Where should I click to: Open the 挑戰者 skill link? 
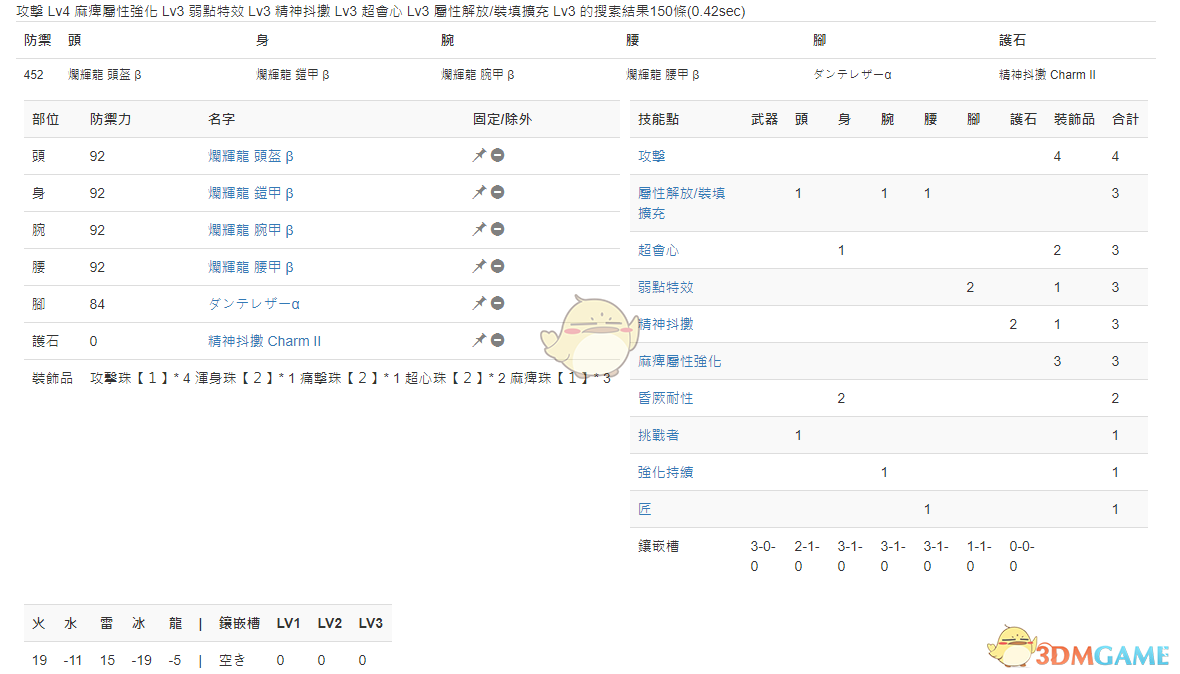[658, 434]
